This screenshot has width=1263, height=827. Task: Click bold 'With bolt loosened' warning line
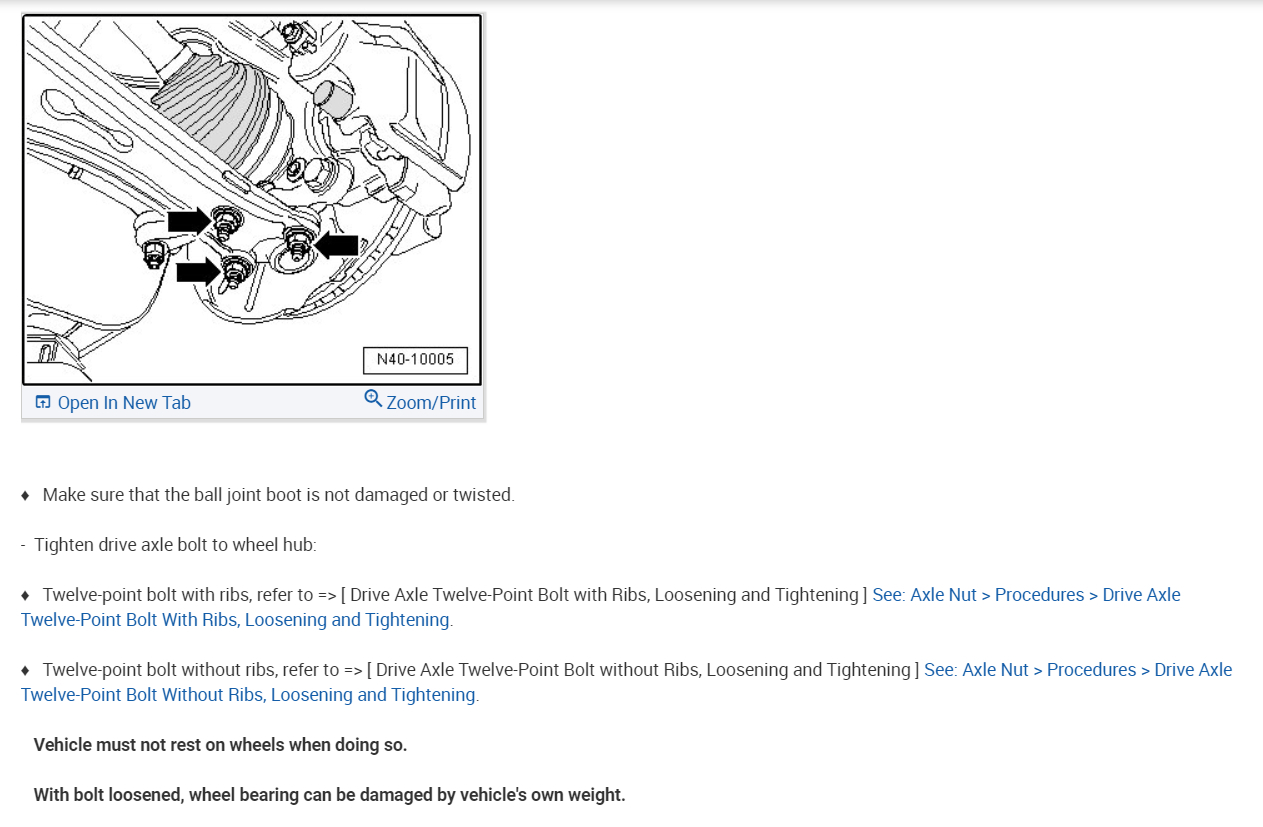pyautogui.click(x=329, y=795)
